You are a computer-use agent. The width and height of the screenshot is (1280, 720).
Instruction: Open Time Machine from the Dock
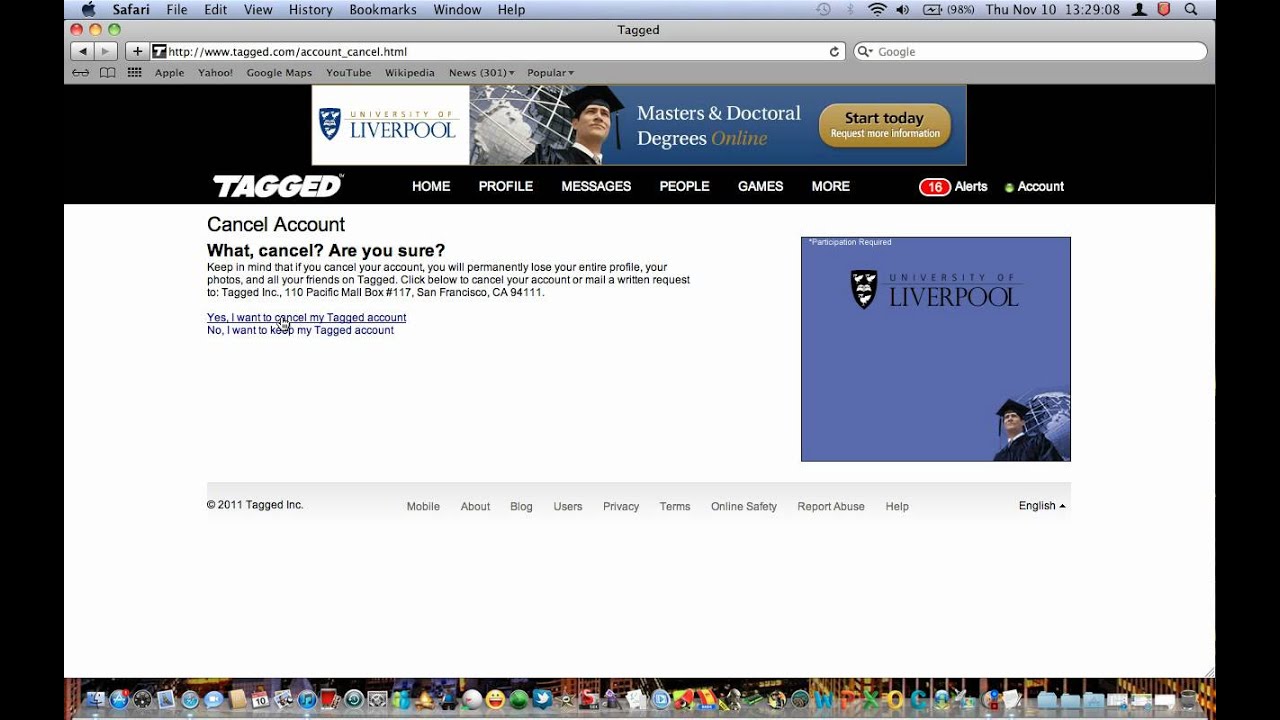tap(354, 700)
